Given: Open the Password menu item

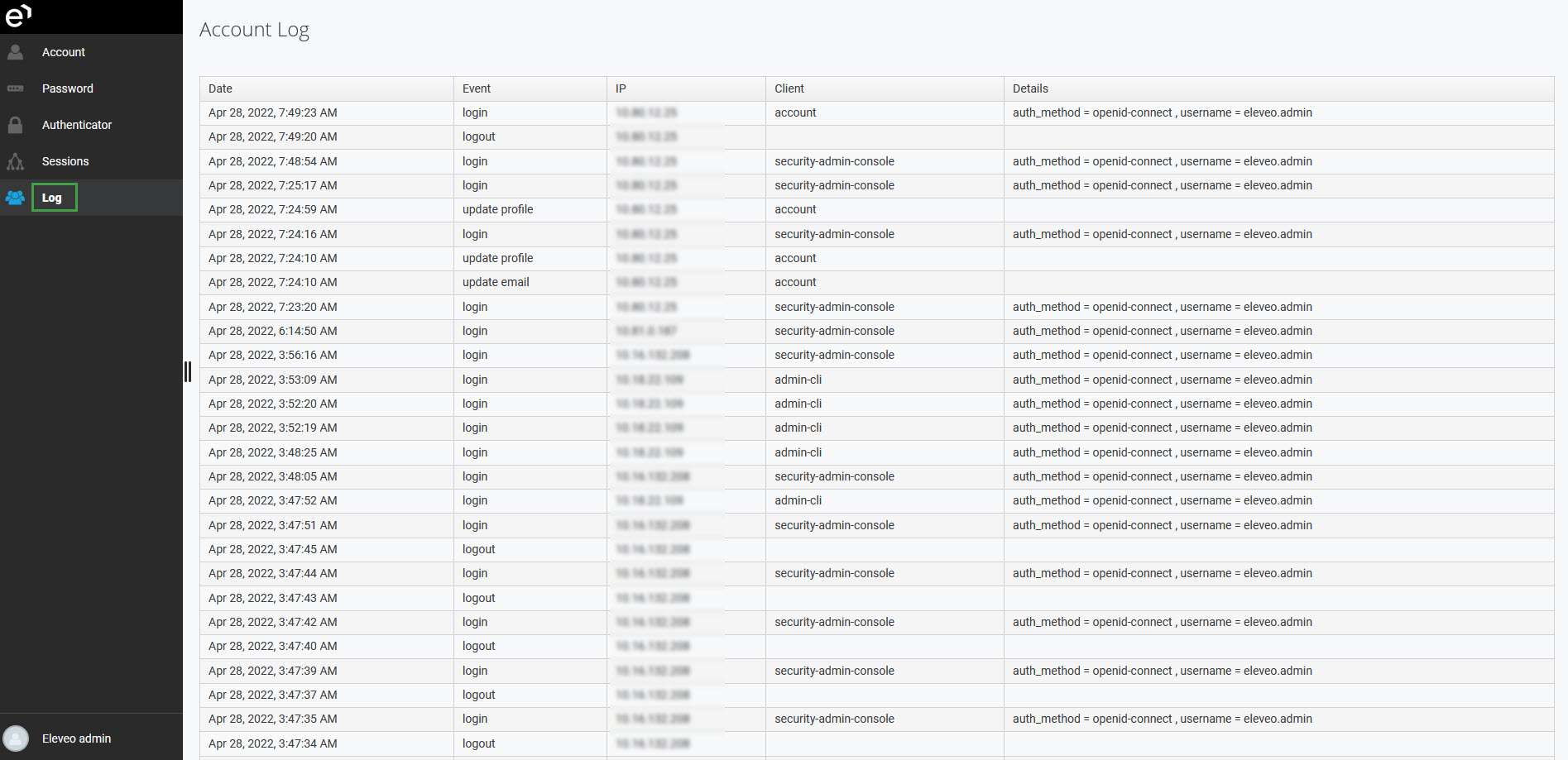Looking at the screenshot, I should (68, 88).
